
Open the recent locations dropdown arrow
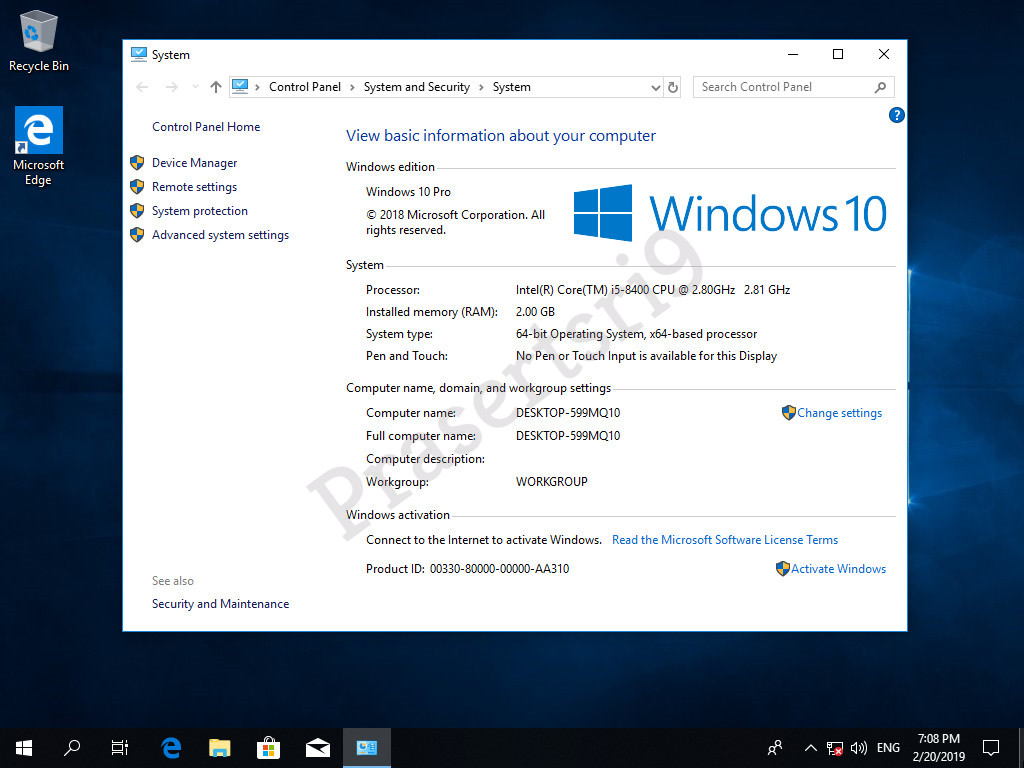coord(195,87)
